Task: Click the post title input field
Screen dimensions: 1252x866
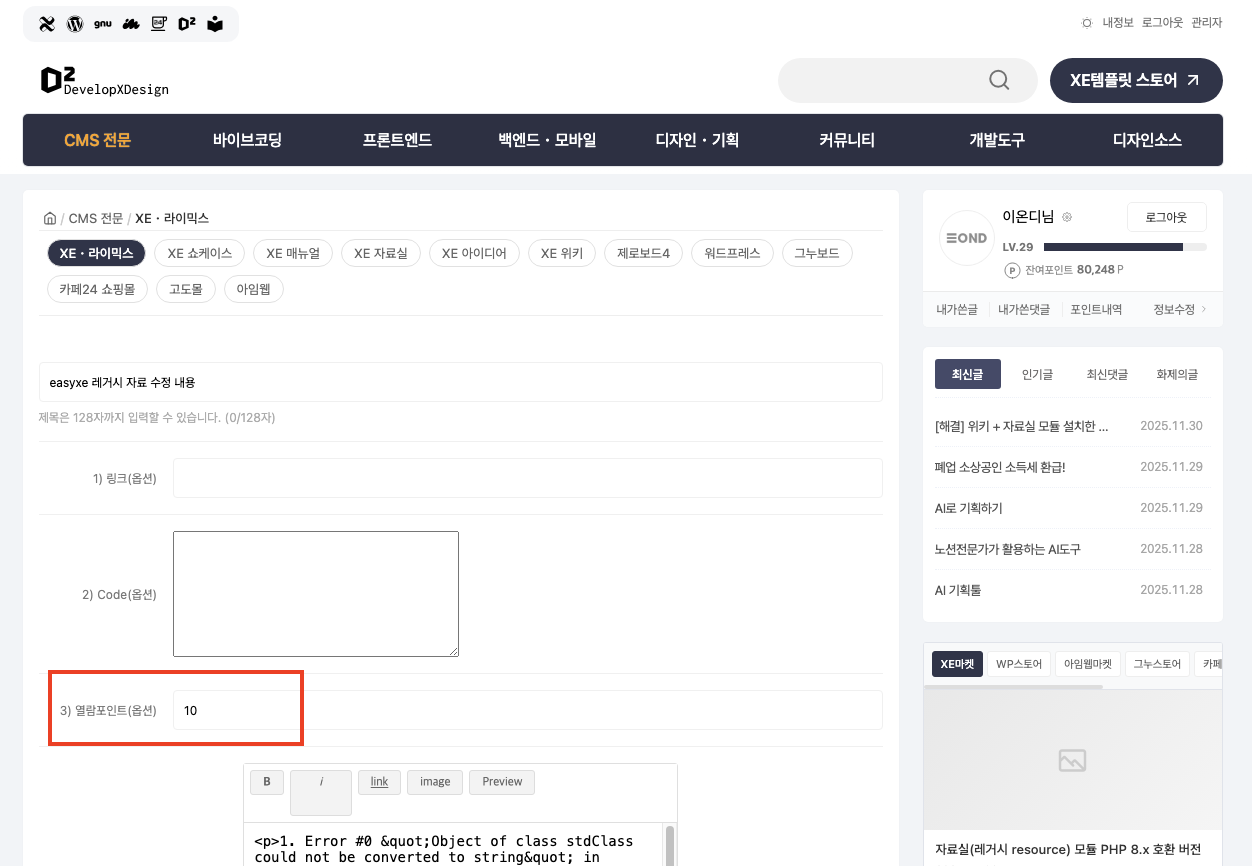Action: pos(461,382)
